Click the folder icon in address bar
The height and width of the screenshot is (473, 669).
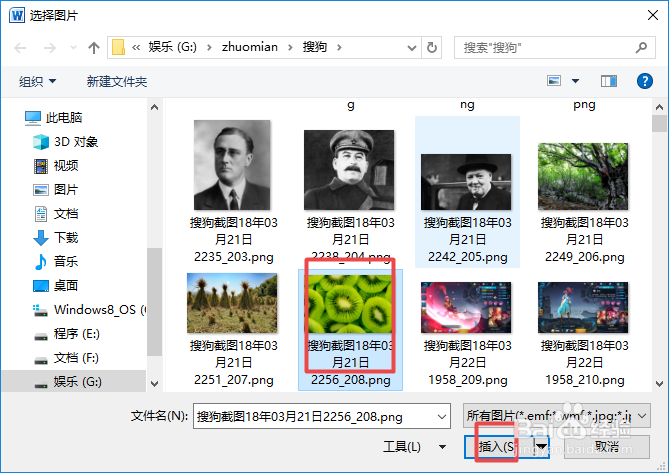pos(118,47)
